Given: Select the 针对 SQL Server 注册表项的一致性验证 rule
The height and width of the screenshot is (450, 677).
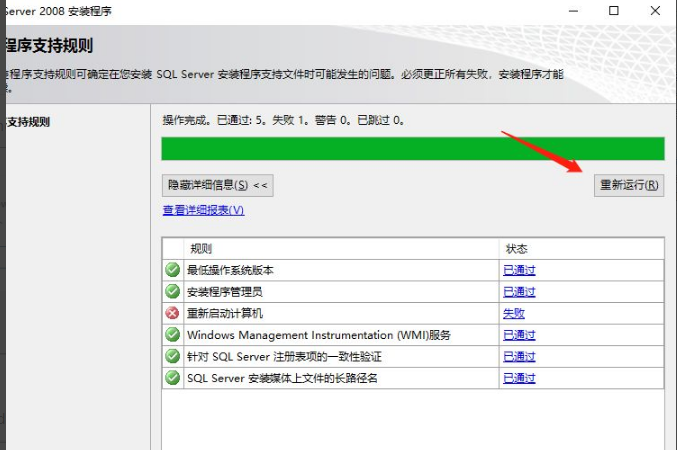Looking at the screenshot, I should (x=284, y=357).
